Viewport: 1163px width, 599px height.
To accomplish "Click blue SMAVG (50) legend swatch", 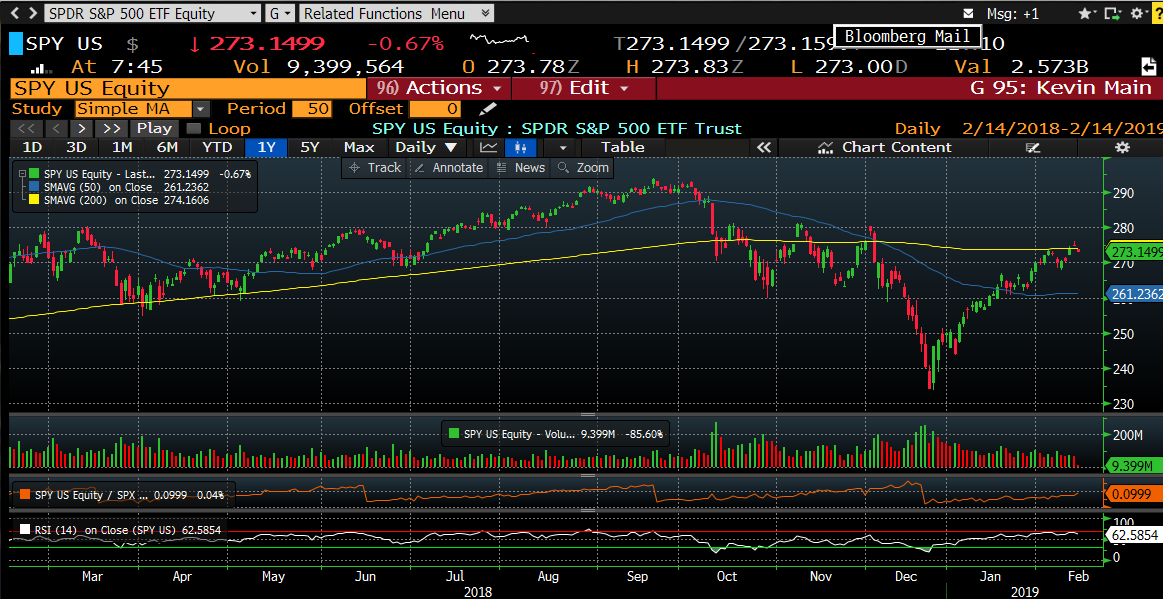I will pyautogui.click(x=33, y=187).
